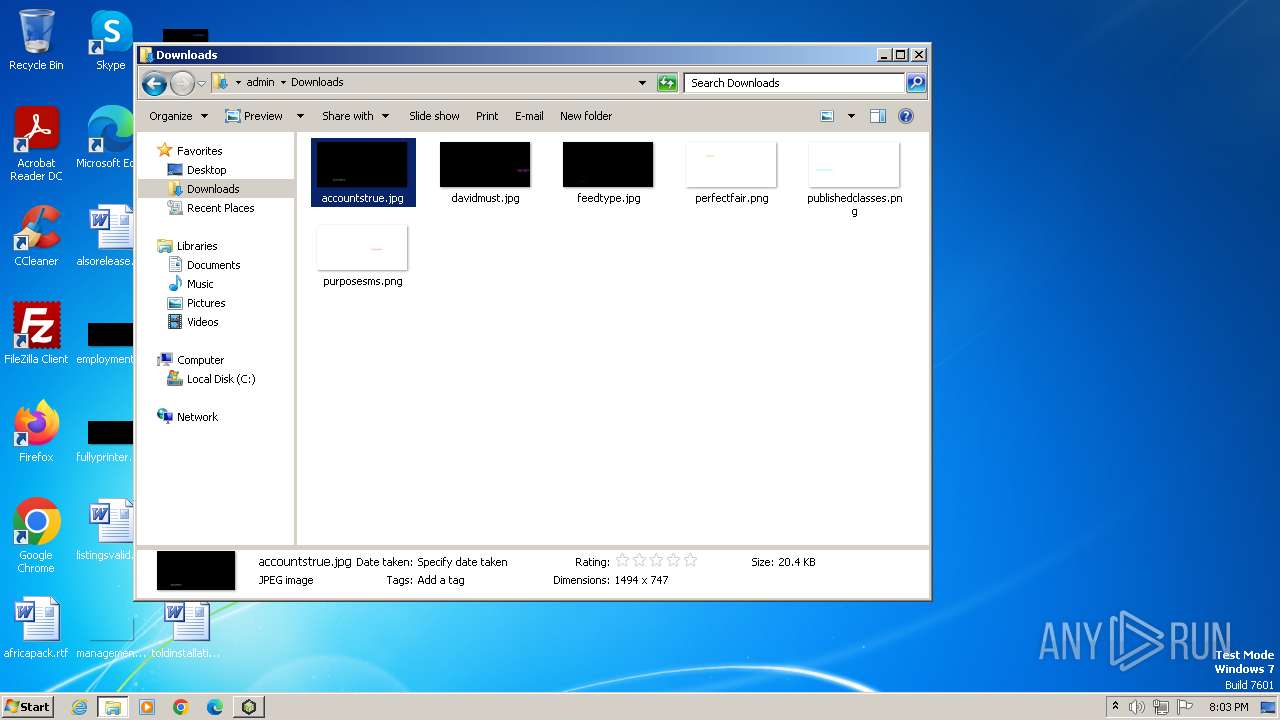Select the publishedclasses.png file
Viewport: 1280px width, 720px height.
[x=854, y=179]
